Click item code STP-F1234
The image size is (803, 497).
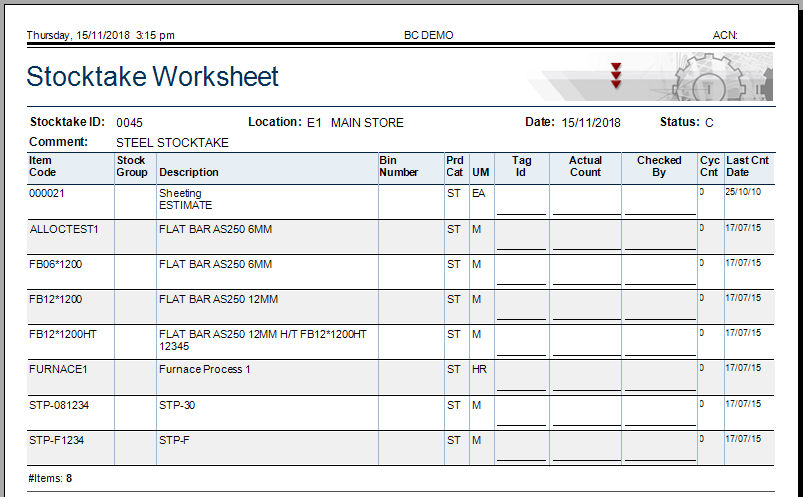[56, 440]
